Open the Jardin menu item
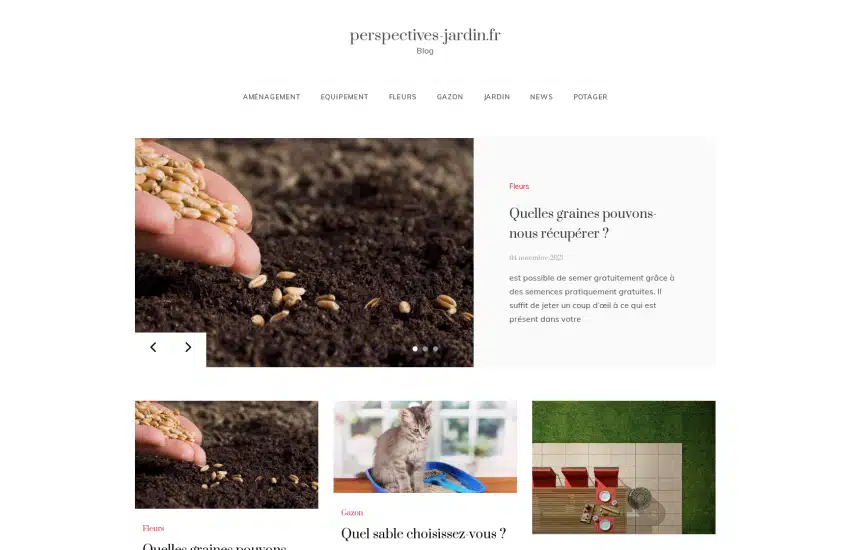 [497, 97]
